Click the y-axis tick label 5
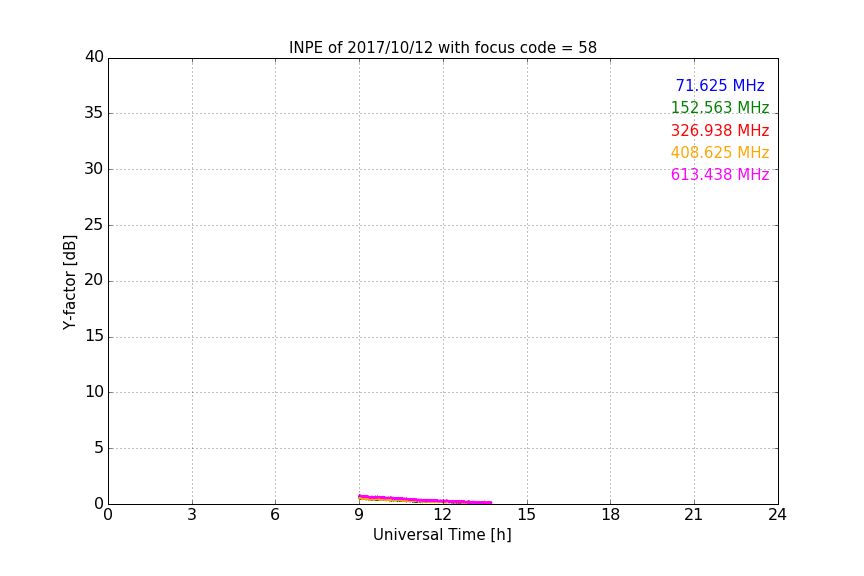The height and width of the screenshot is (576, 864). pyautogui.click(x=99, y=448)
